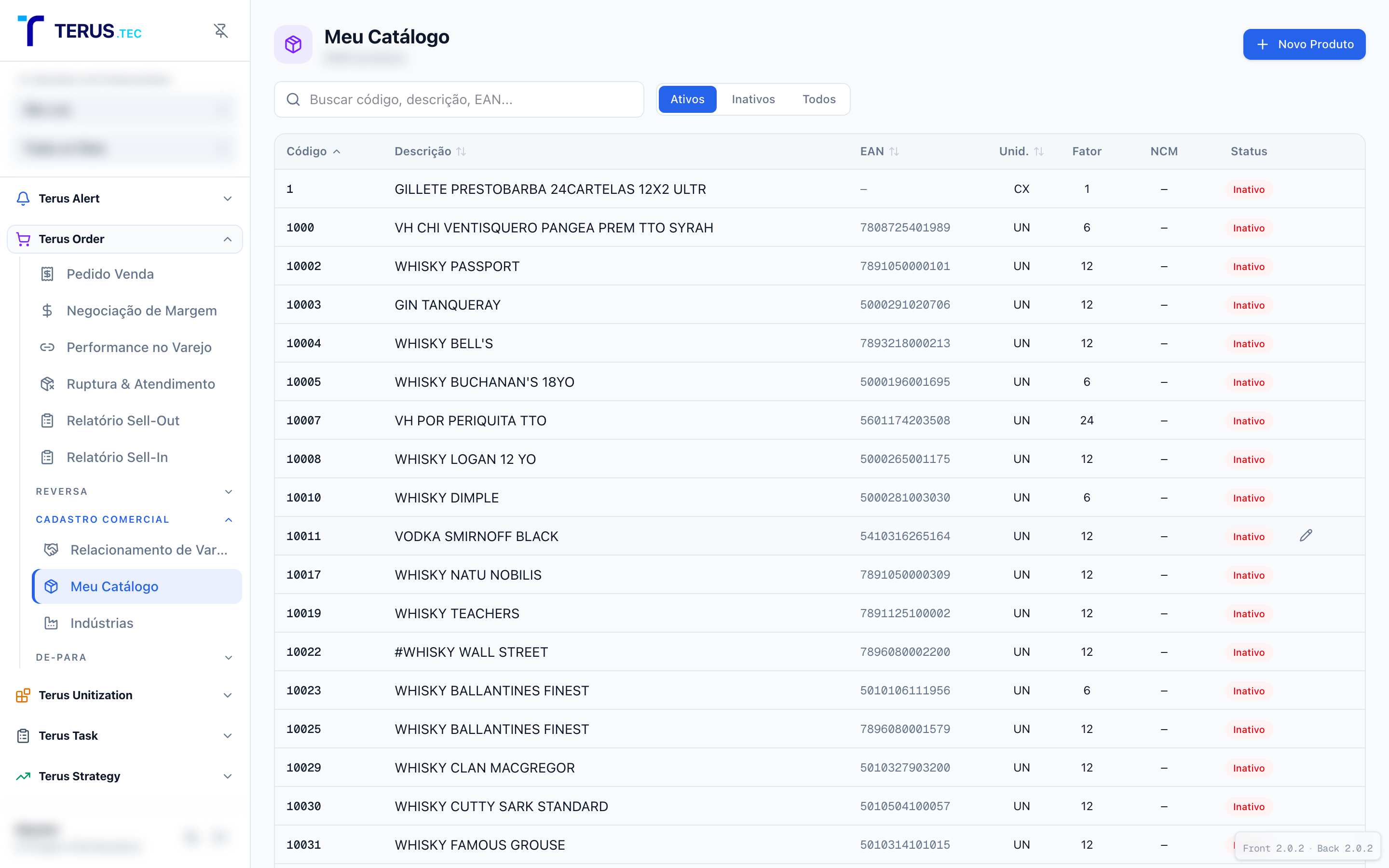Click the Unid. column header

(1021, 151)
